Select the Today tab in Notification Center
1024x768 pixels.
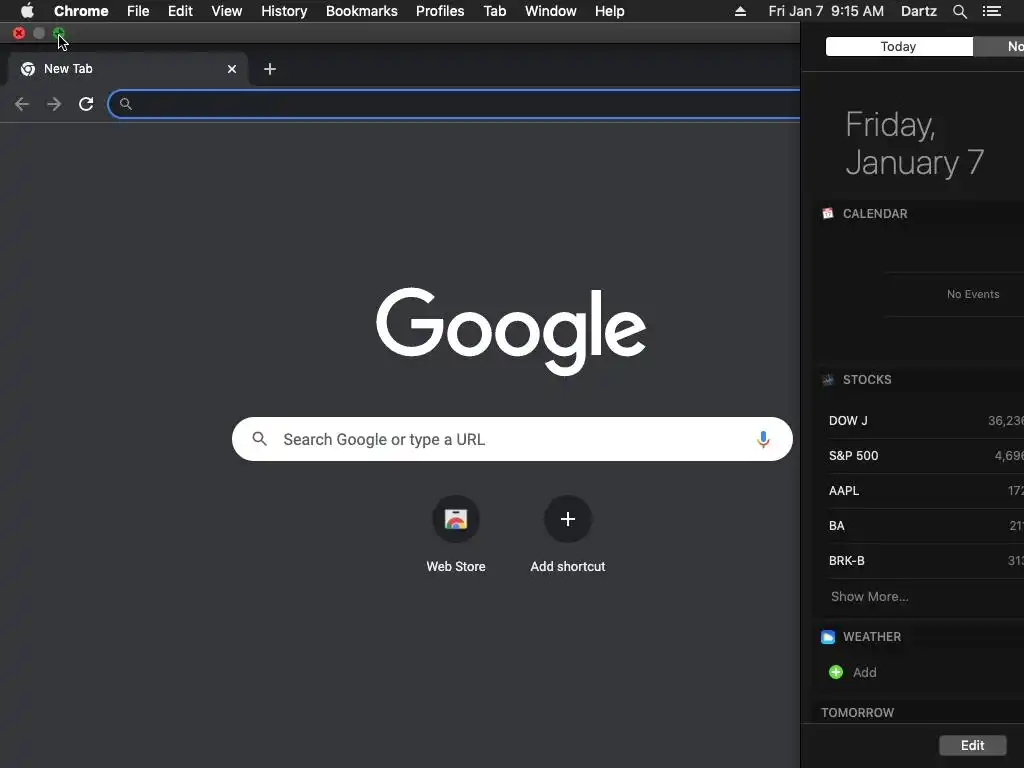click(899, 46)
